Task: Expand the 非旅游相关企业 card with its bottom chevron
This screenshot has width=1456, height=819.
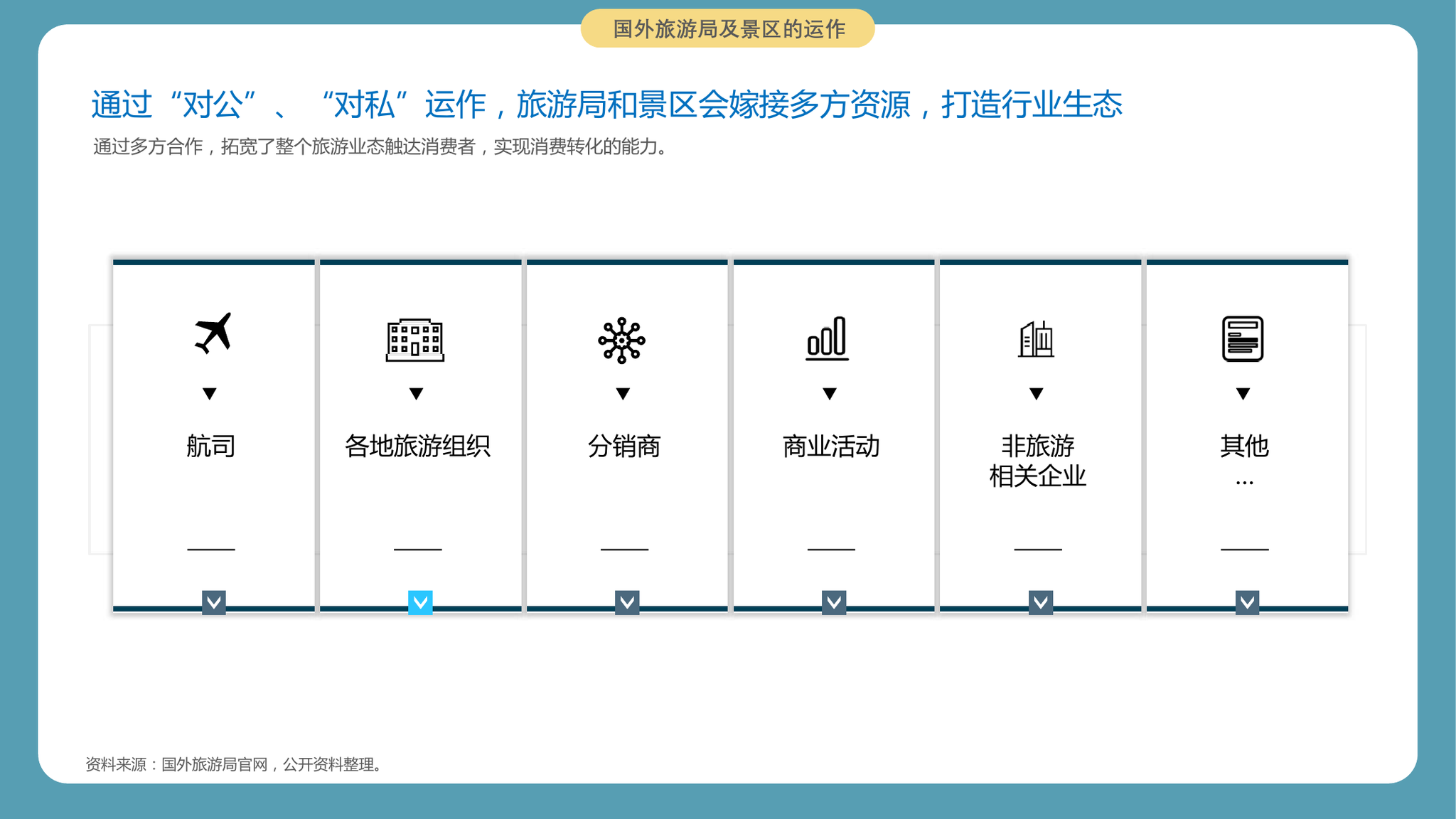Action: coord(1041,603)
